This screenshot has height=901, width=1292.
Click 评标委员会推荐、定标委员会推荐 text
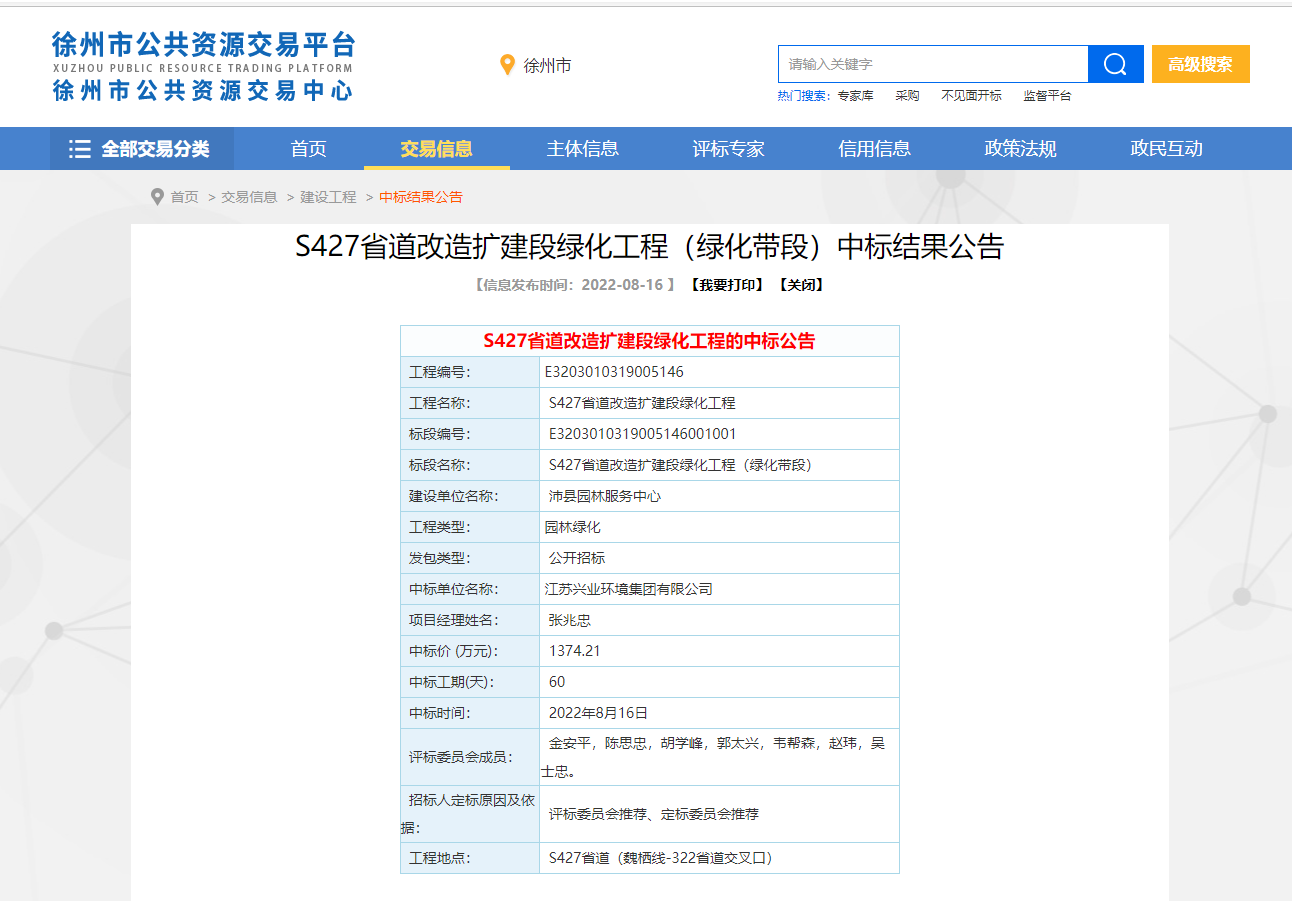coord(653,814)
